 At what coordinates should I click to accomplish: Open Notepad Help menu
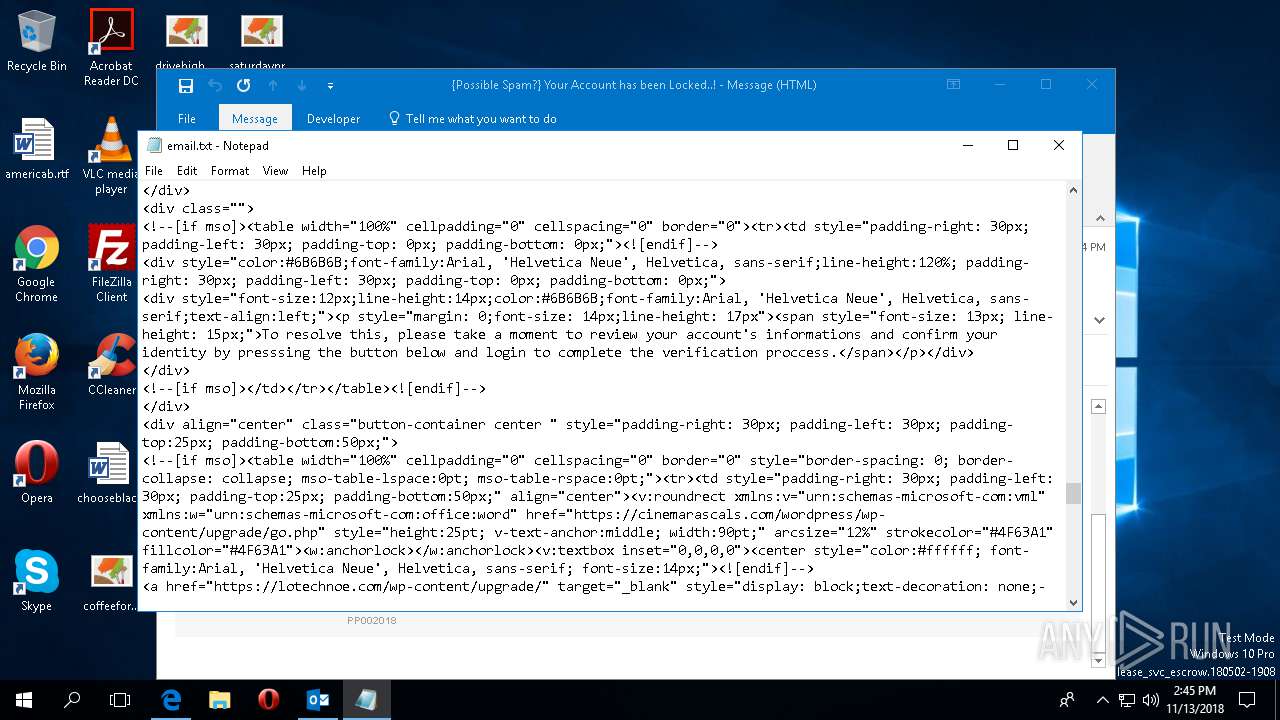[x=314, y=171]
